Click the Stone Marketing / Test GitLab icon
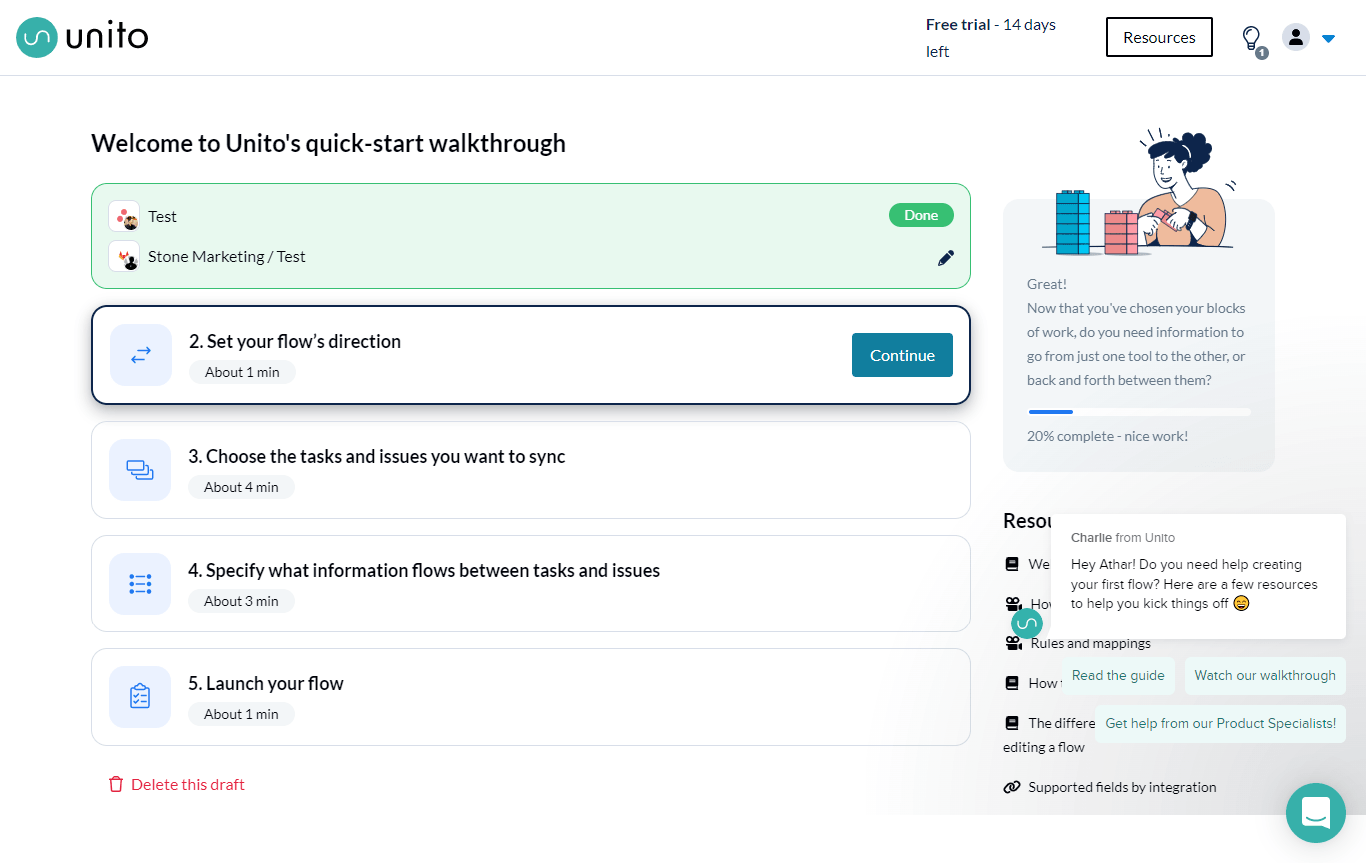Image resolution: width=1366 pixels, height=863 pixels. [124, 256]
